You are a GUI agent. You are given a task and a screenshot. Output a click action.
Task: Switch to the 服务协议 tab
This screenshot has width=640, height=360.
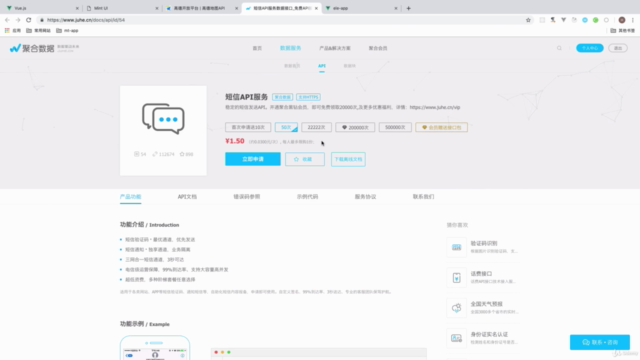point(365,197)
